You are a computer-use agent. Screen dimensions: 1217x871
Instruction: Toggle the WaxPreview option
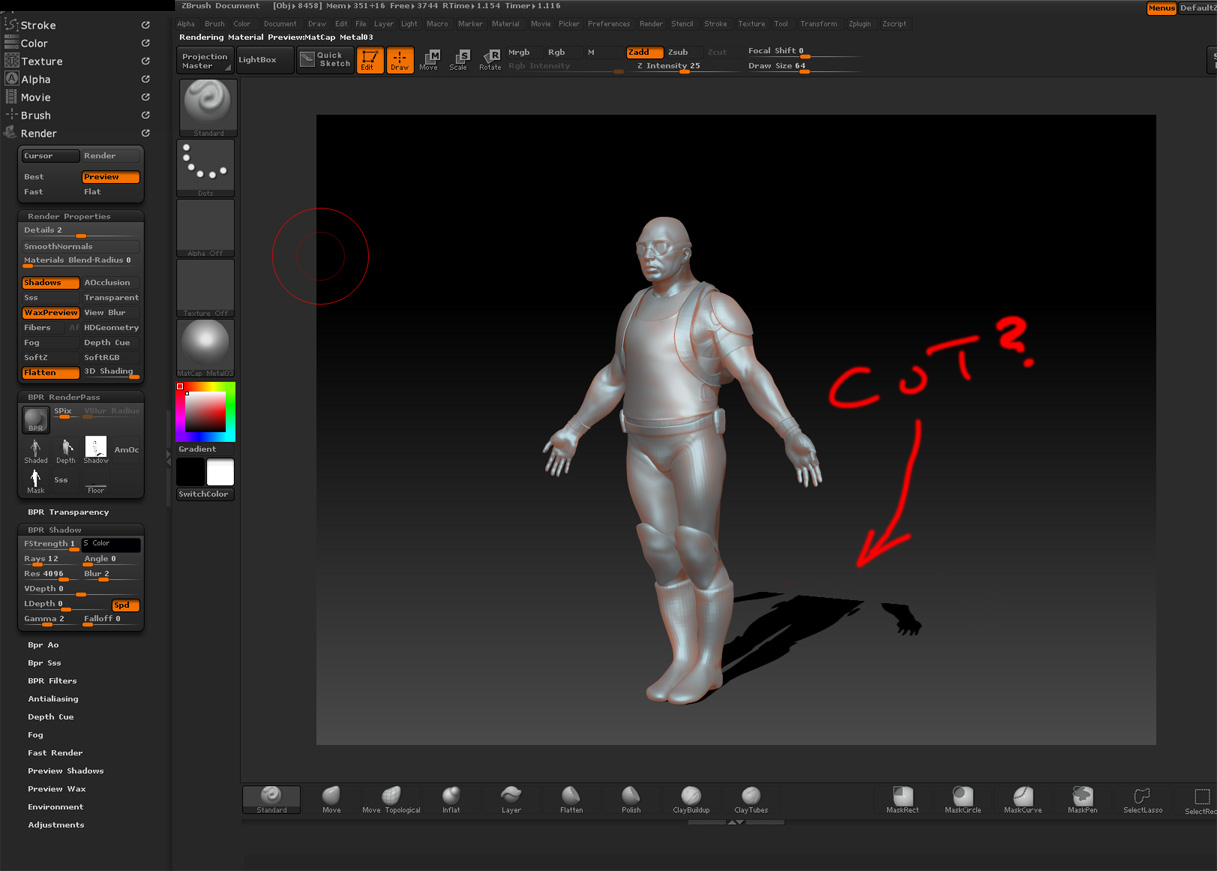[50, 313]
